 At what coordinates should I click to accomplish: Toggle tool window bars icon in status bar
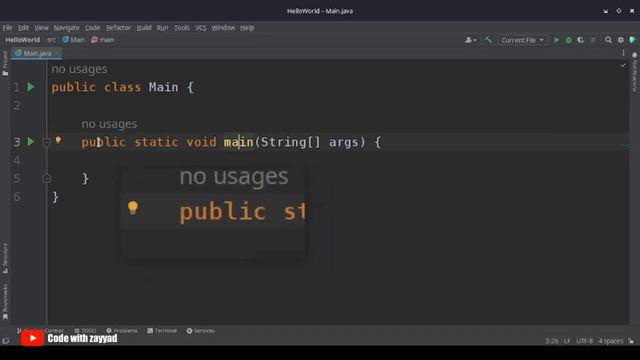(5, 341)
